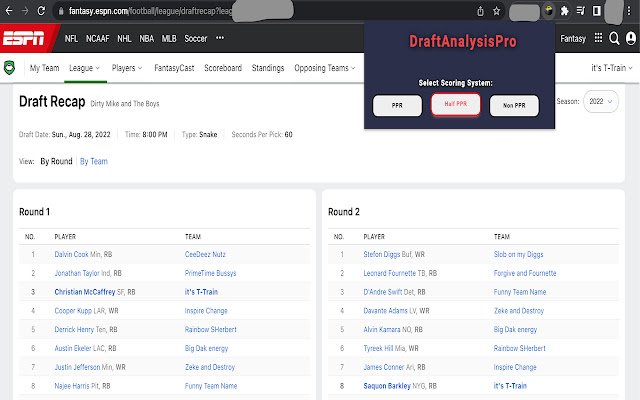The width and height of the screenshot is (640, 400).
Task: Select the Non PPR scoring system
Action: [x=514, y=105]
